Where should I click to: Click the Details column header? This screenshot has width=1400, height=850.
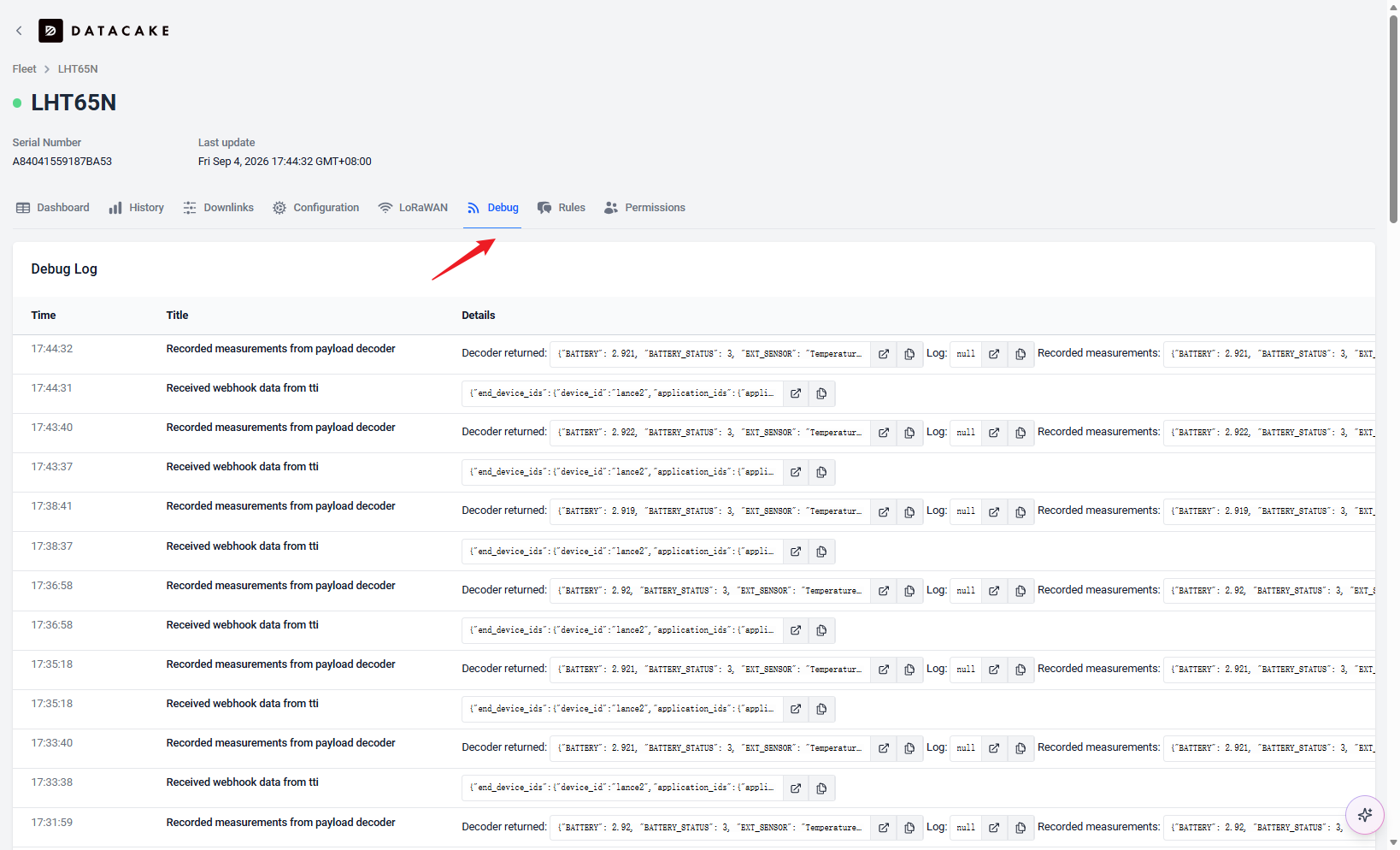[x=479, y=316]
